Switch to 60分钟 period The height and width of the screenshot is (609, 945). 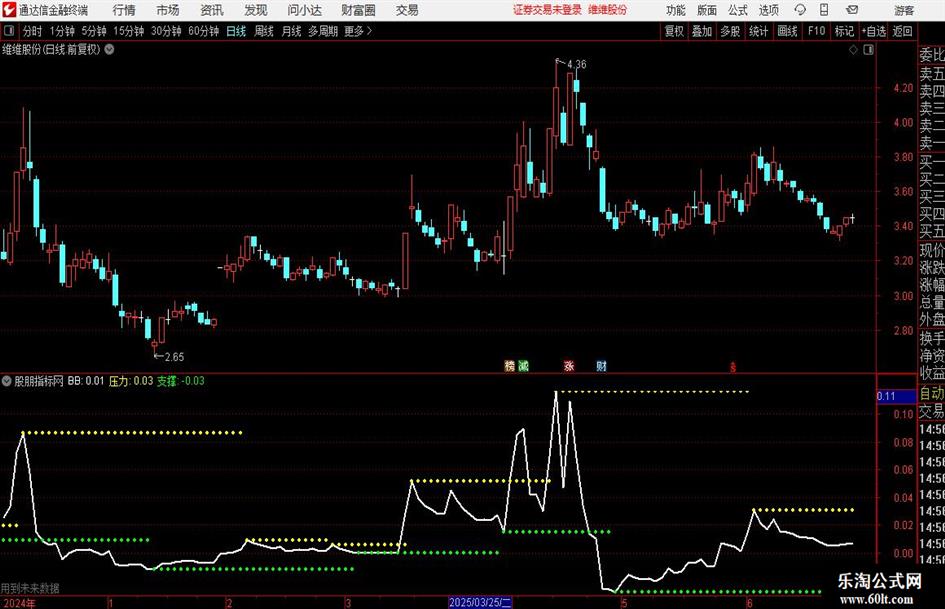(x=204, y=31)
